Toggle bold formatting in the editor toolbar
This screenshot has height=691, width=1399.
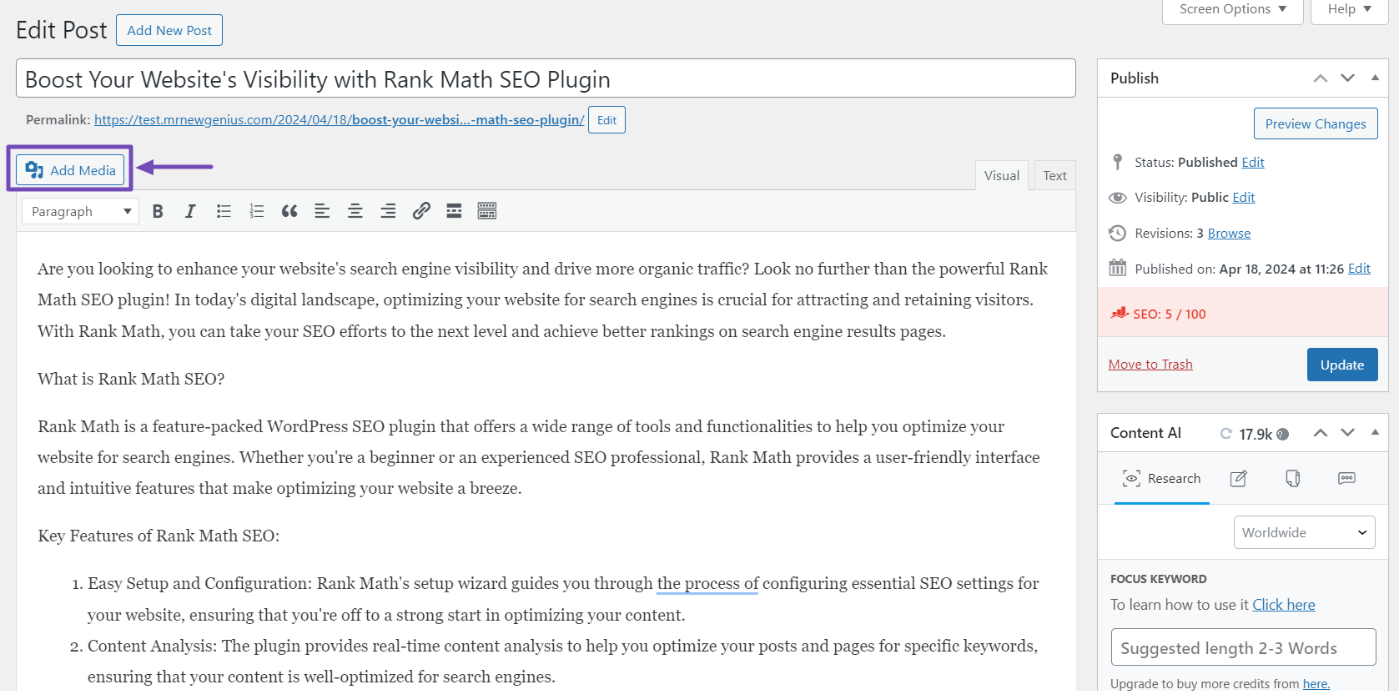click(x=158, y=211)
